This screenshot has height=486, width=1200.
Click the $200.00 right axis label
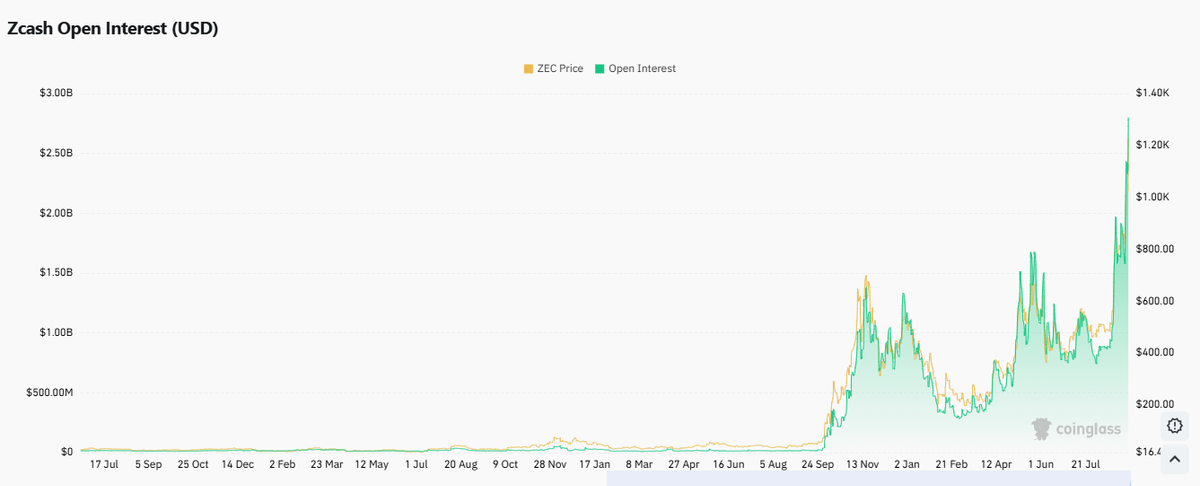(1153, 404)
